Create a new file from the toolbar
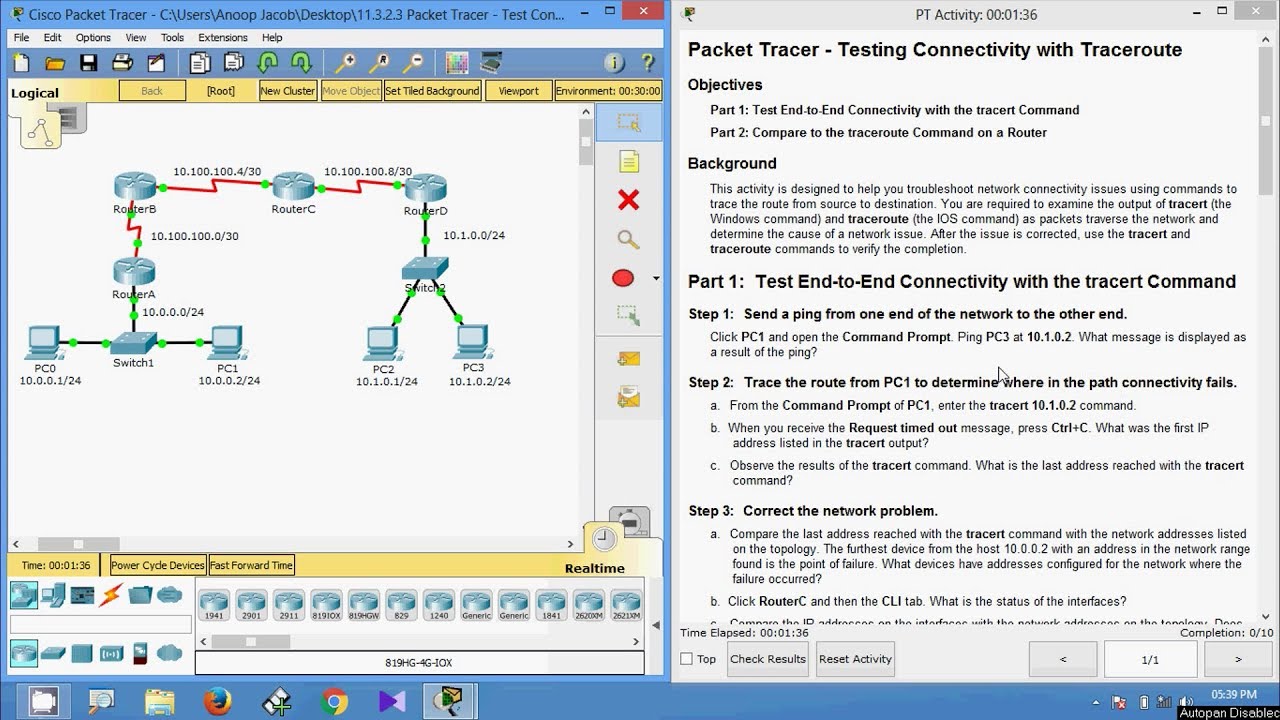 coord(22,64)
